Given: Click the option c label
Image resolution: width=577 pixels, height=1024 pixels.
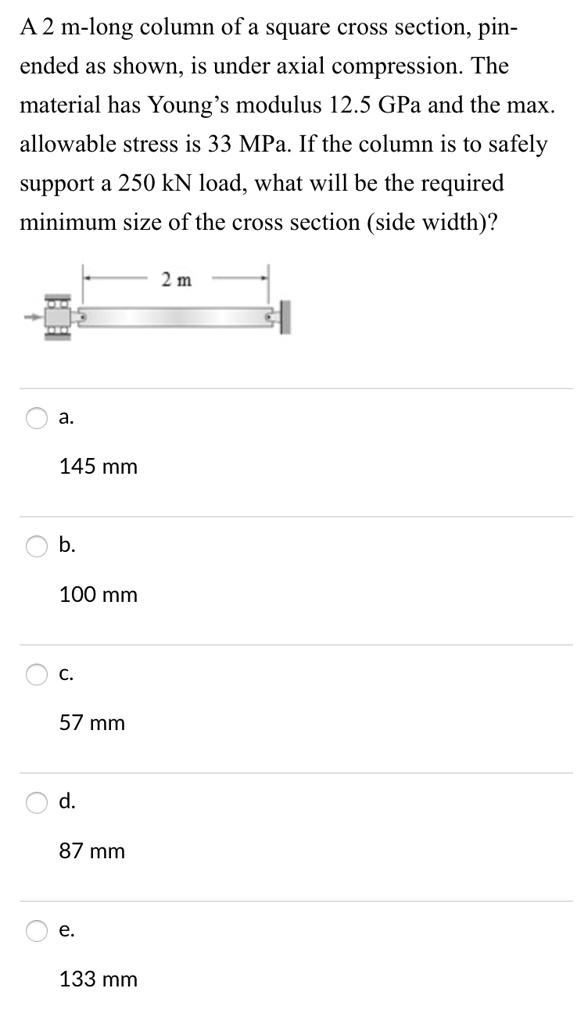Looking at the screenshot, I should point(67,674).
